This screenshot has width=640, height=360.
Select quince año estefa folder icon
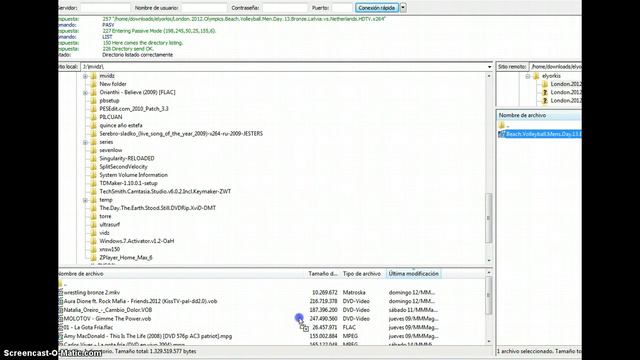(93, 125)
